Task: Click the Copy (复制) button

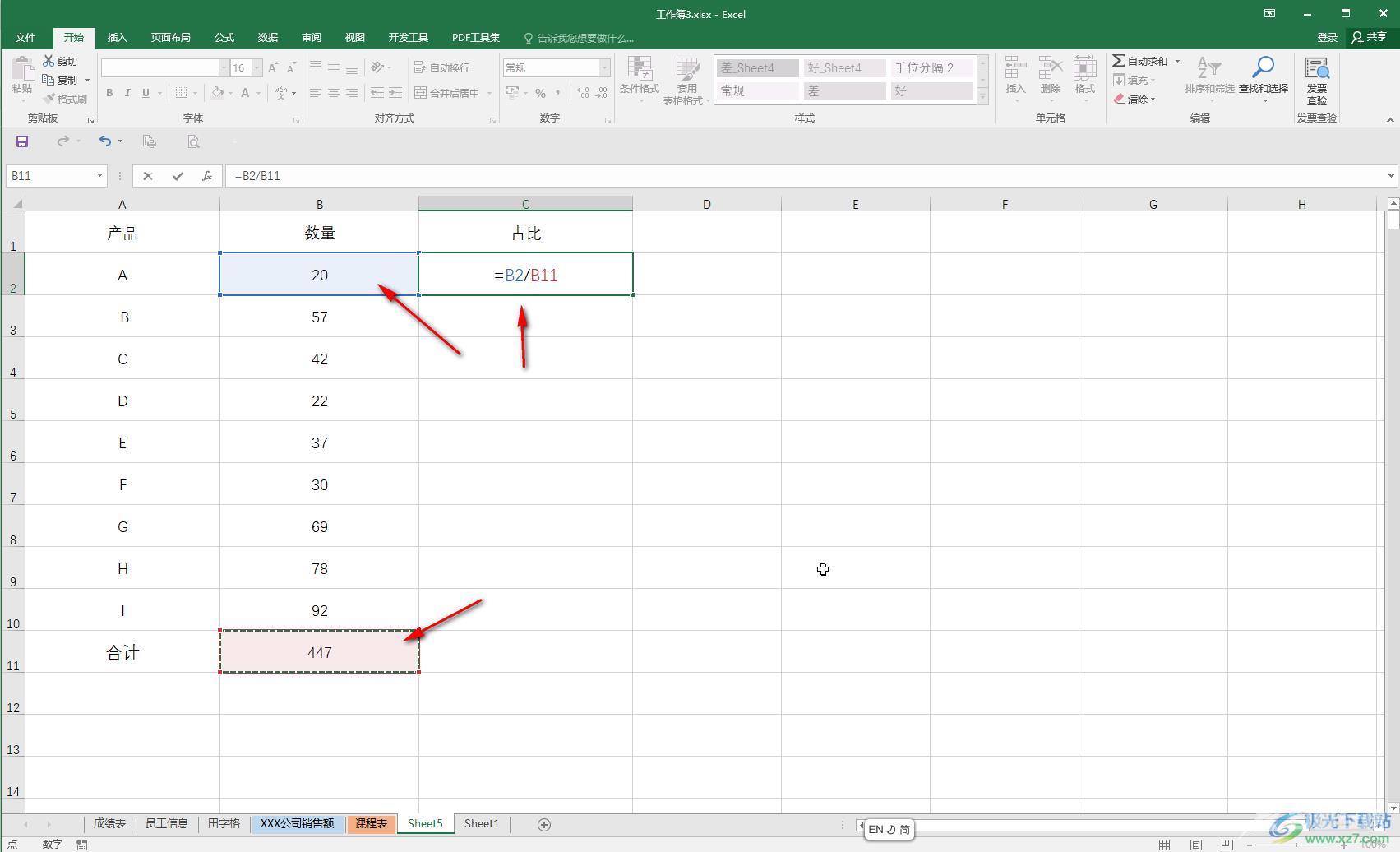Action: [60, 80]
